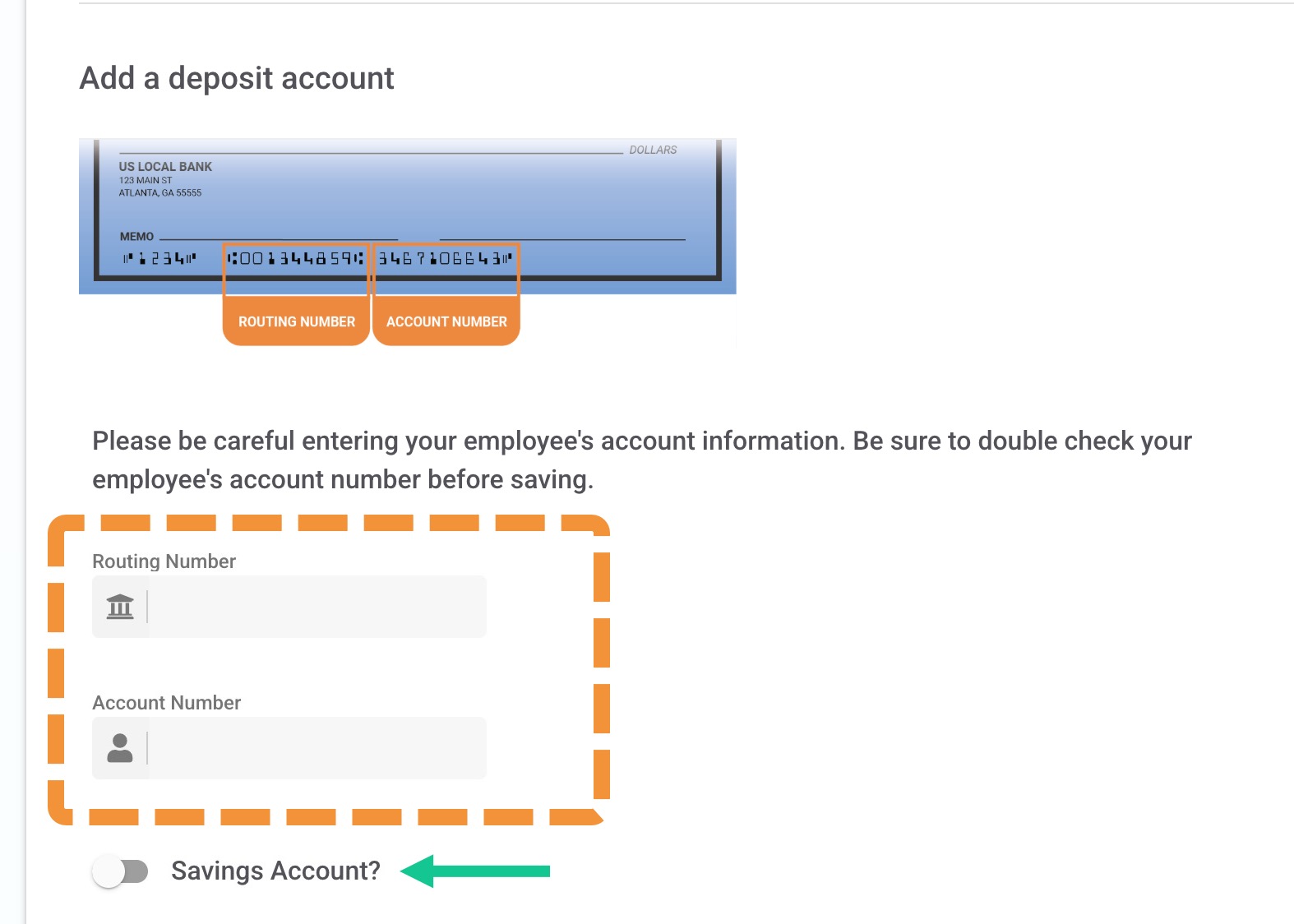Screen dimensions: 1294x924
Task: Click the account digits 3467106643 on the check
Action: (446, 259)
